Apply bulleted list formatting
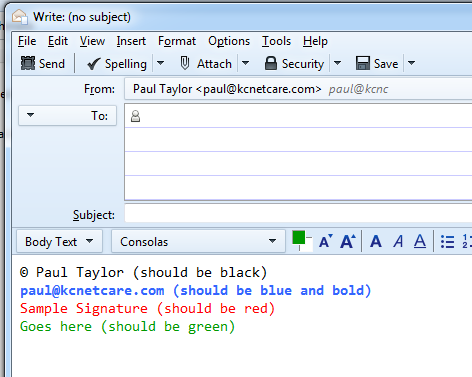Image resolution: width=472 pixels, height=377 pixels. [447, 242]
